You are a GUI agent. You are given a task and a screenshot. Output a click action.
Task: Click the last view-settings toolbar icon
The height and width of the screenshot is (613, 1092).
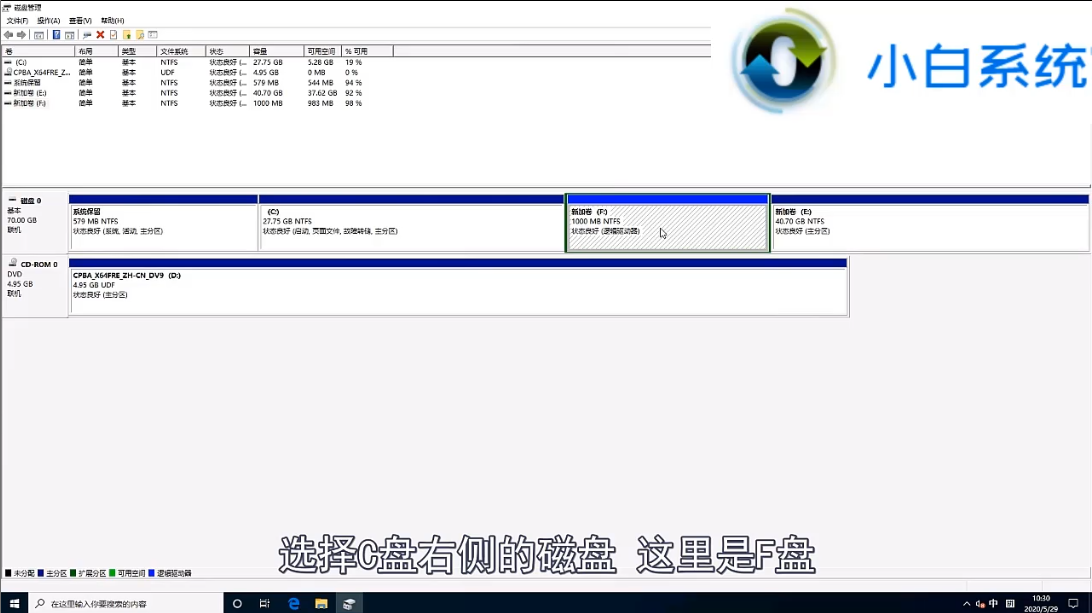153,35
